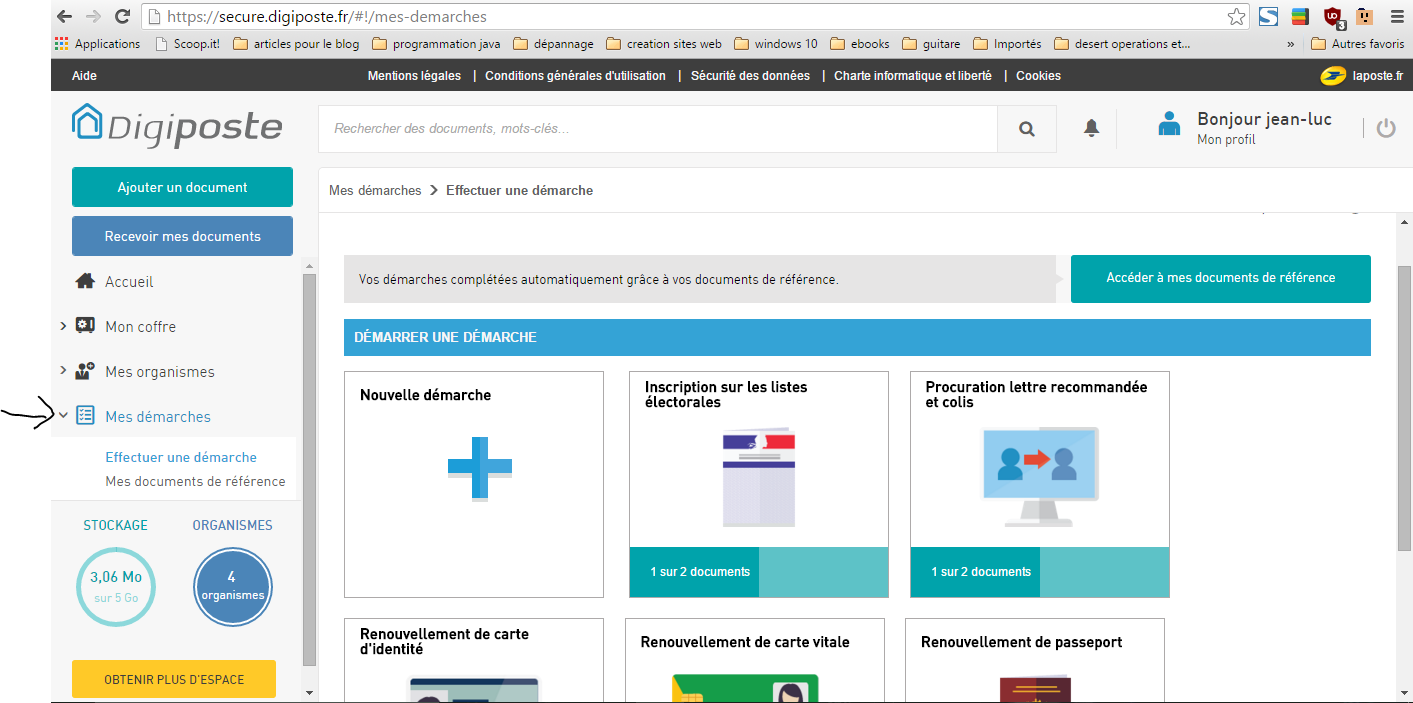
Task: Click the electoral list document illustration
Action: click(x=758, y=479)
